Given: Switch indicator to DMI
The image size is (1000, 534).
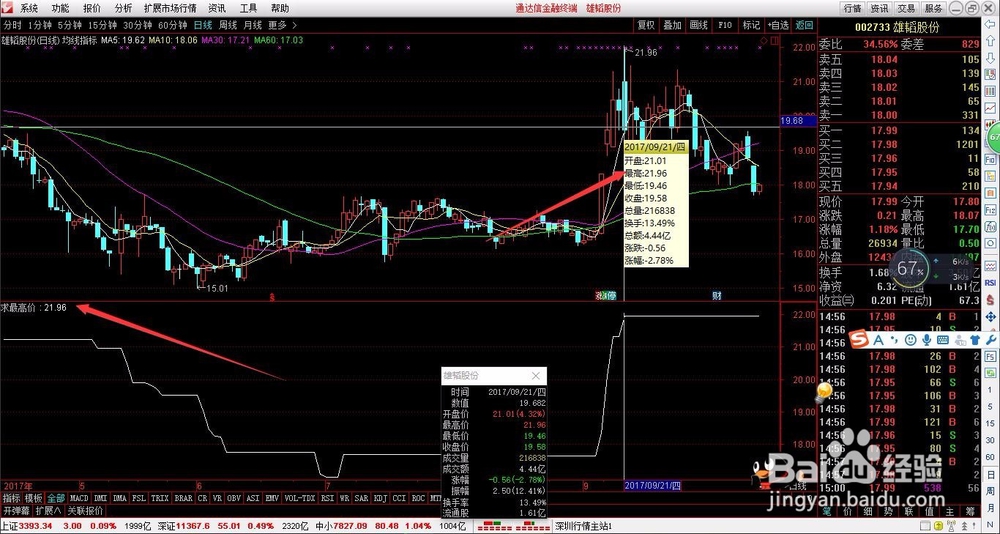Looking at the screenshot, I should click(101, 498).
